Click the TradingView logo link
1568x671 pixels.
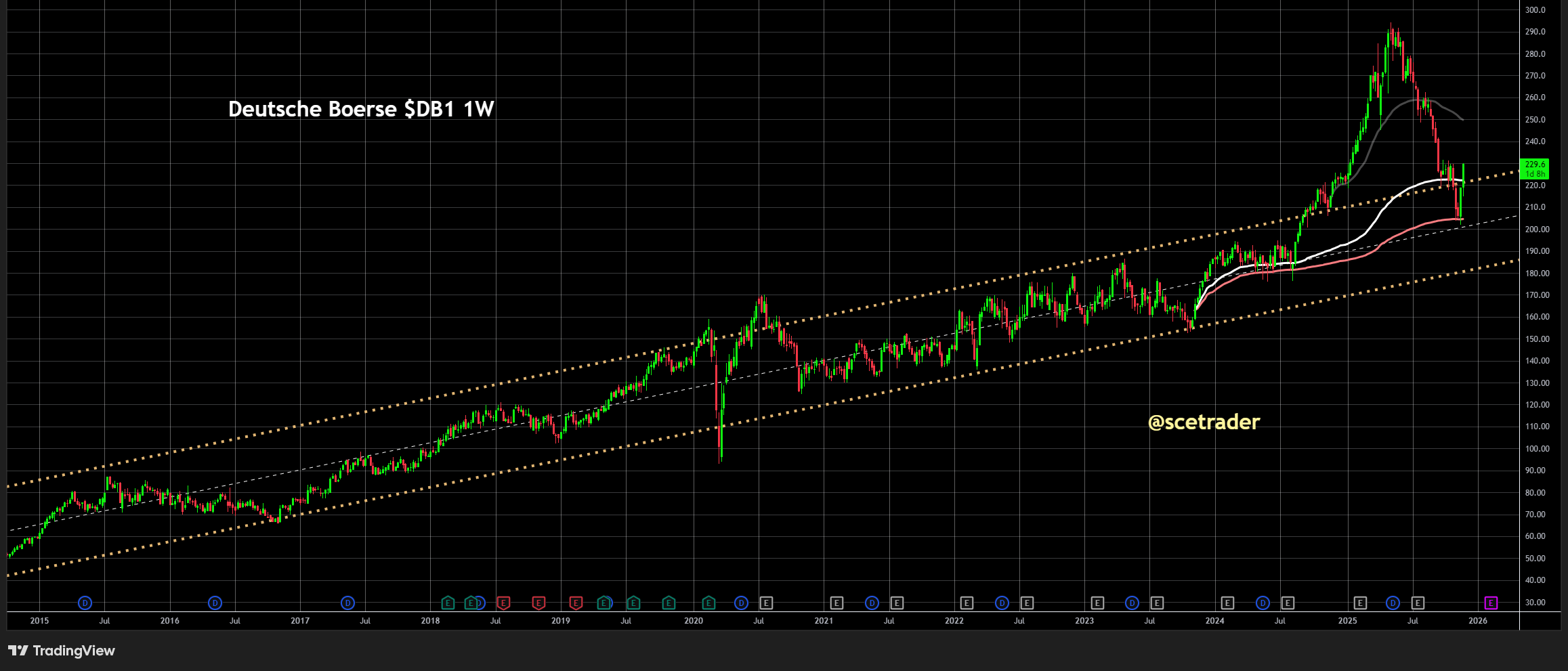pyautogui.click(x=62, y=651)
